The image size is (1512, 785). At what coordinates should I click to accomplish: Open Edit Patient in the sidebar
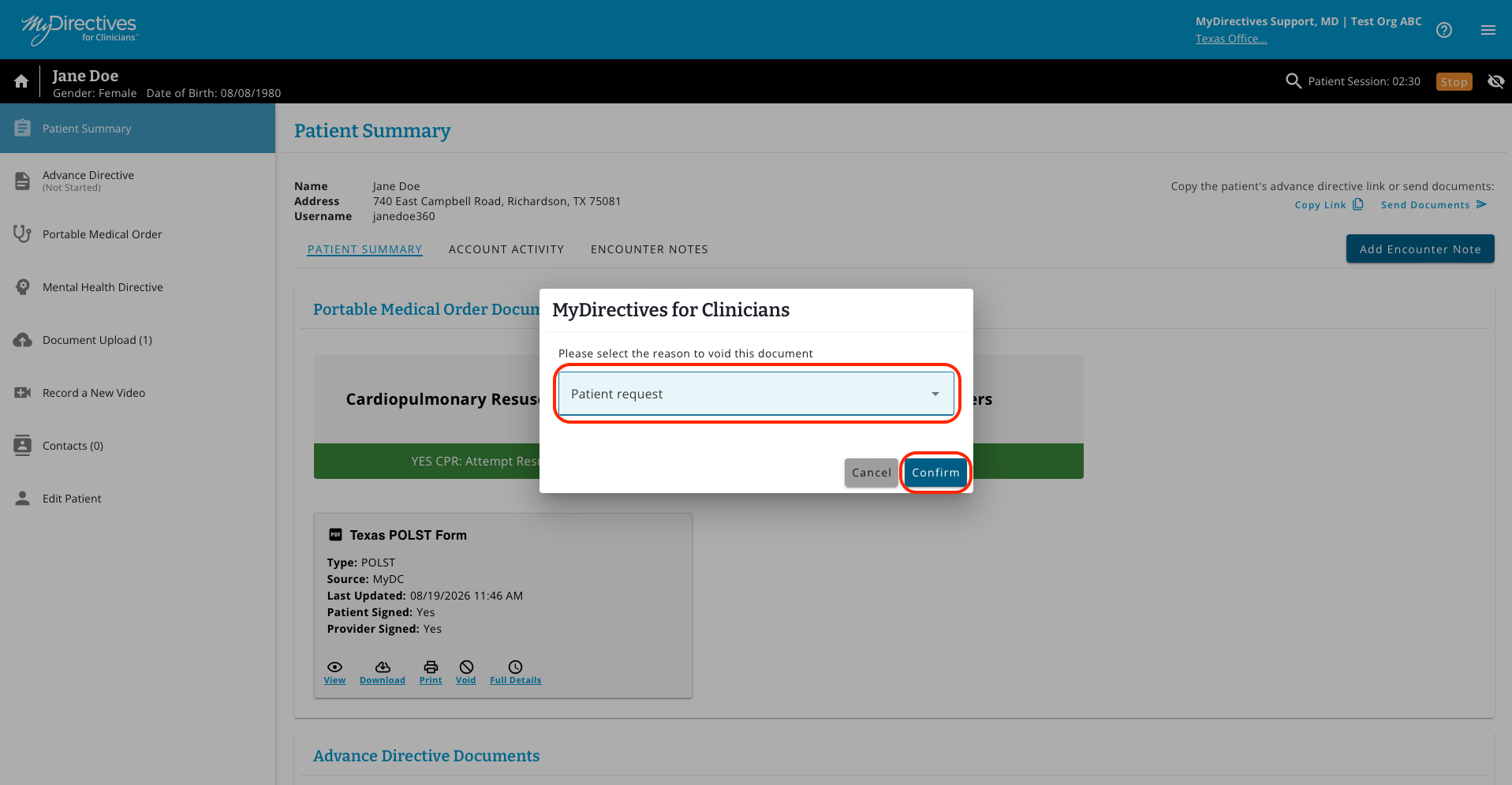(137, 499)
